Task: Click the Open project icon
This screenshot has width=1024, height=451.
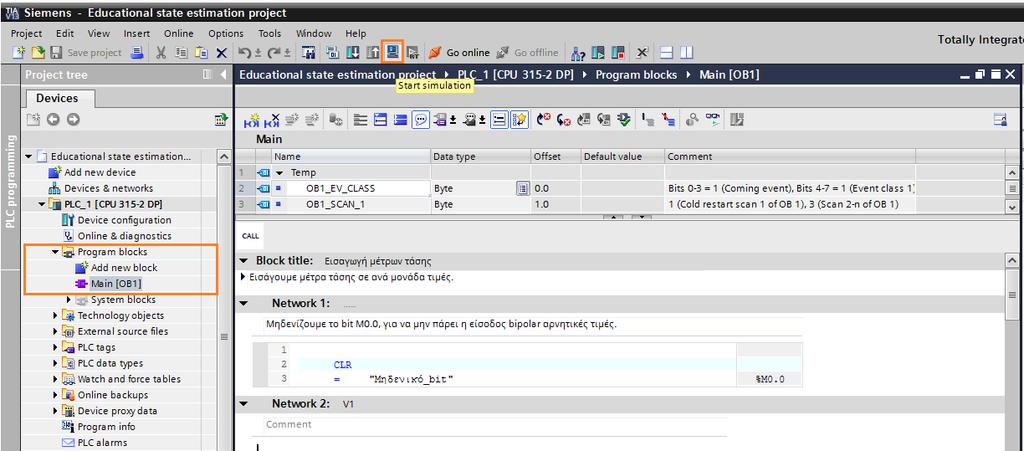Action: pyautogui.click(x=38, y=52)
